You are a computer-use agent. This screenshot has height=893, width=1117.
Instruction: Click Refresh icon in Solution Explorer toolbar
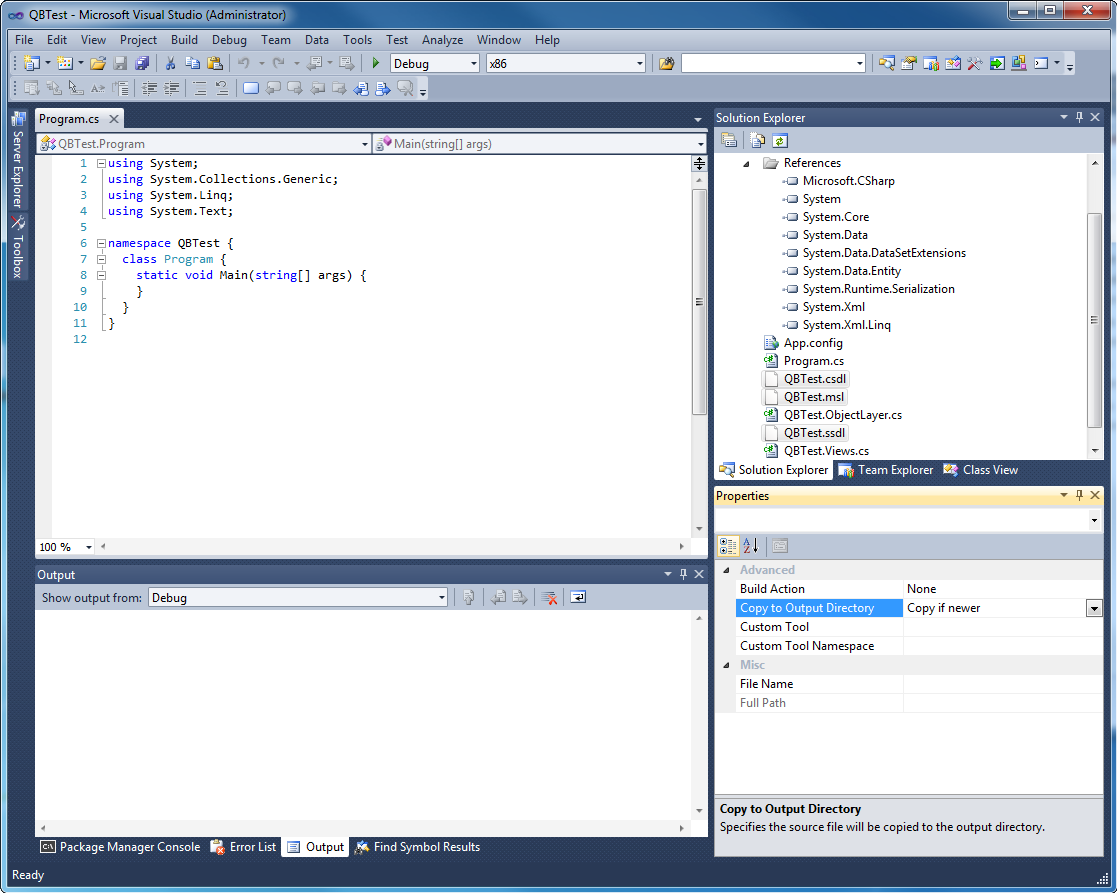780,141
